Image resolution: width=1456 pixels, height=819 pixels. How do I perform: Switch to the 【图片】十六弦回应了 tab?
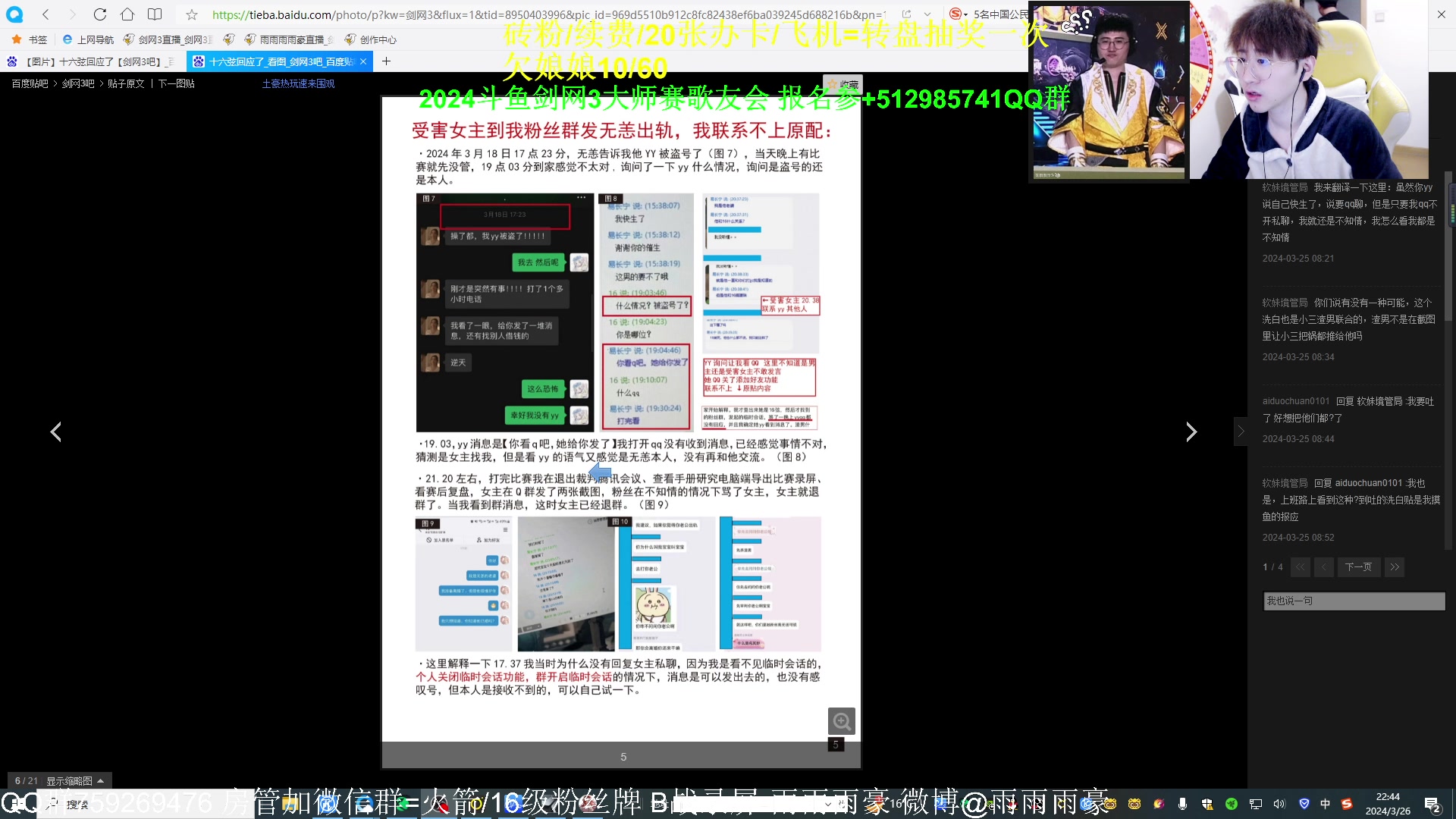tap(93, 61)
